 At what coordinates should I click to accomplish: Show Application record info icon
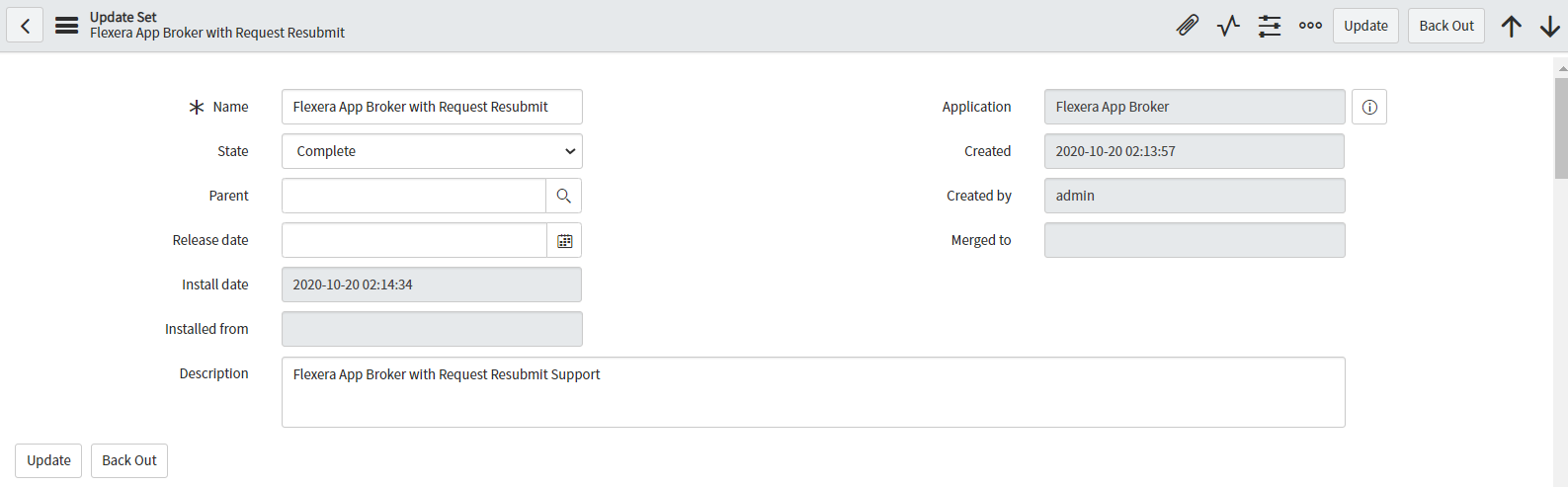[x=1369, y=107]
